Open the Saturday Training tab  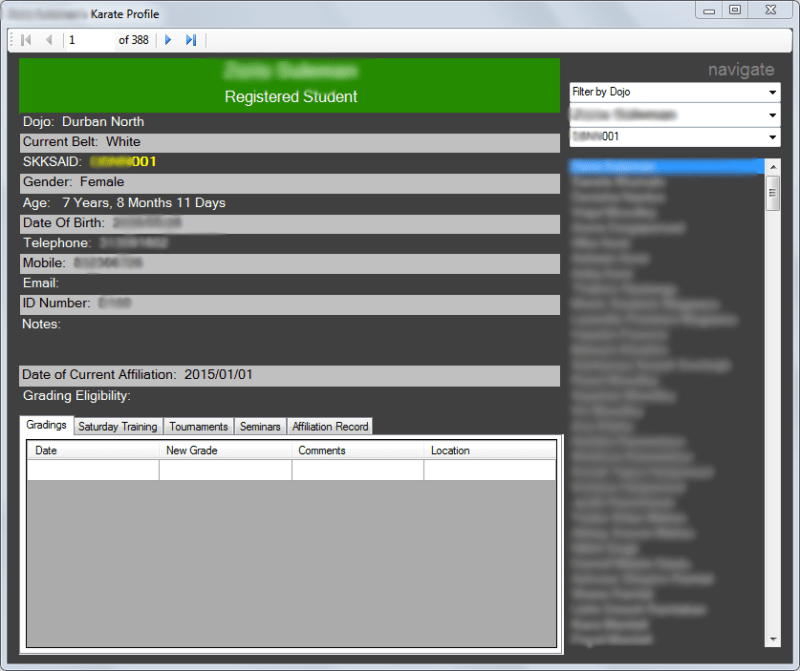coord(118,427)
